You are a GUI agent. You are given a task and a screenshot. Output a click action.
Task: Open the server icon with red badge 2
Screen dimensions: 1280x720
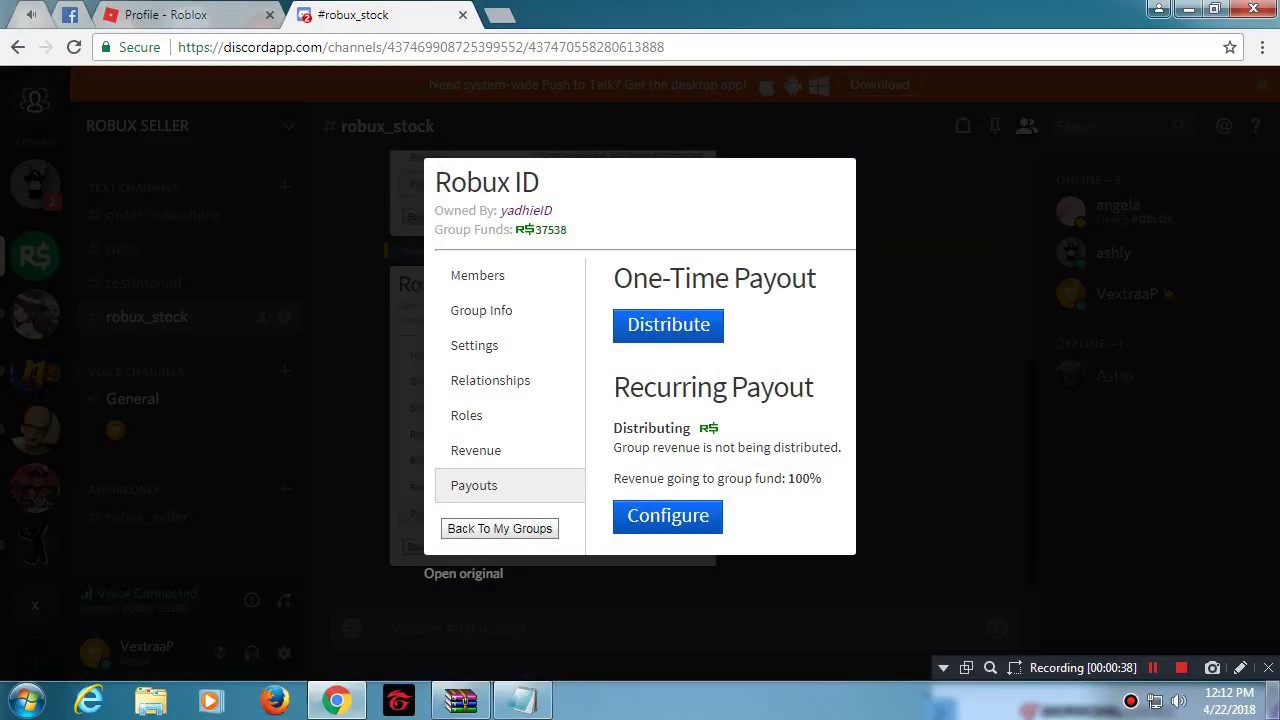point(35,185)
